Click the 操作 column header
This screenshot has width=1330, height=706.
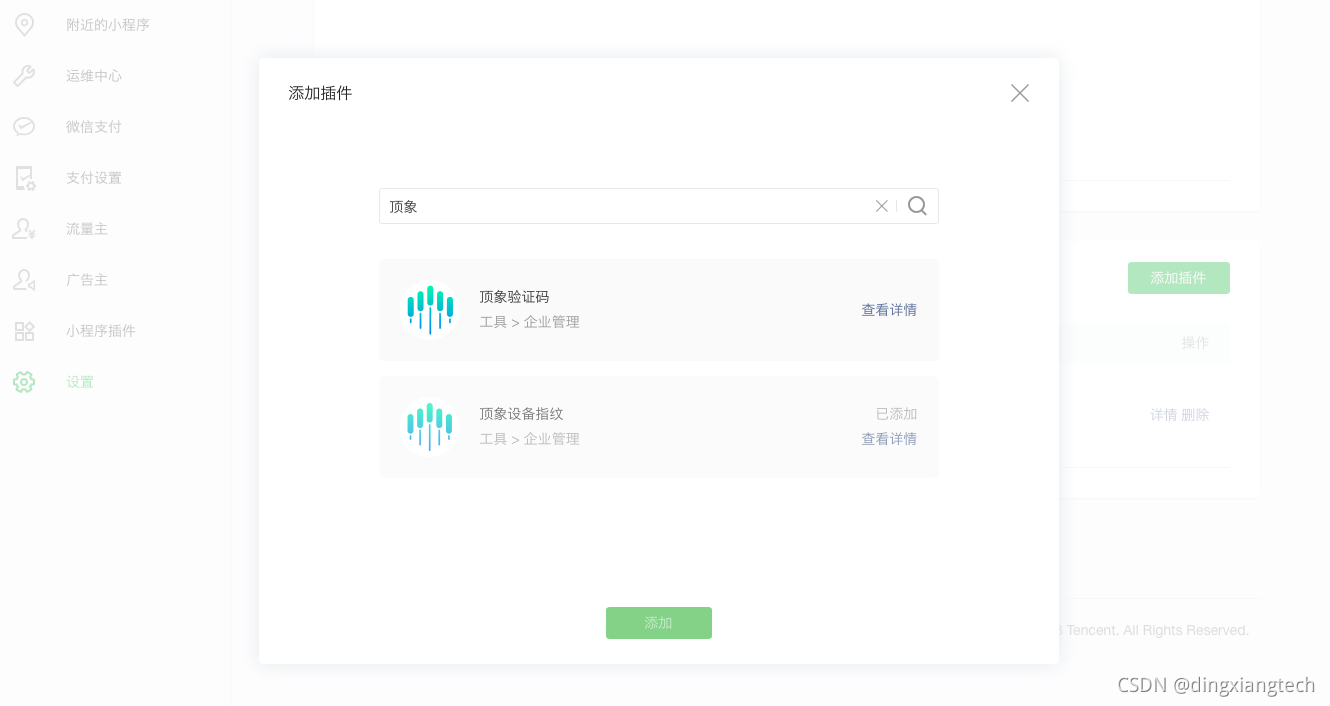tap(1195, 343)
